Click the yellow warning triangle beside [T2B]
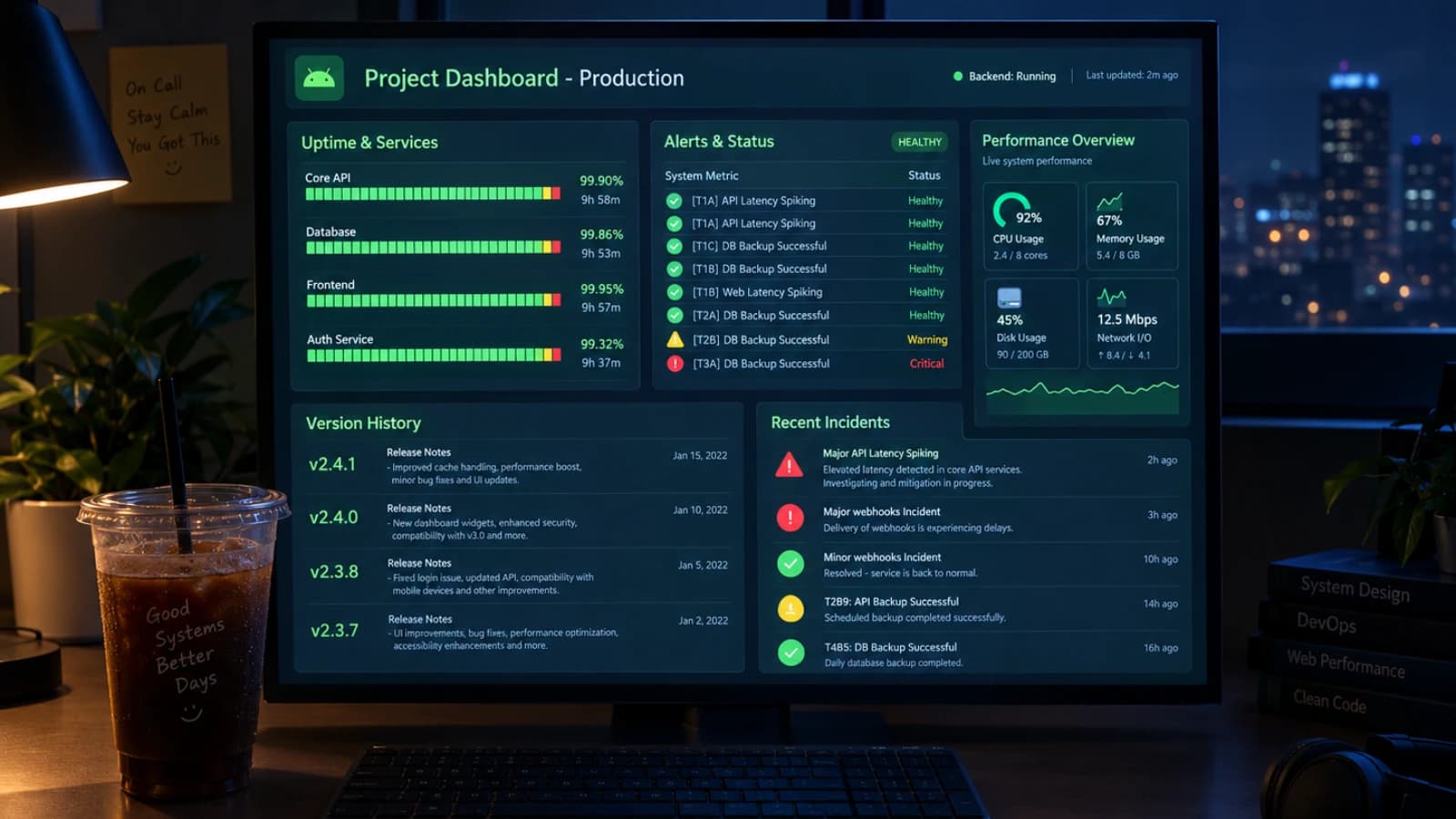Viewport: 1456px width, 819px height. tap(675, 339)
